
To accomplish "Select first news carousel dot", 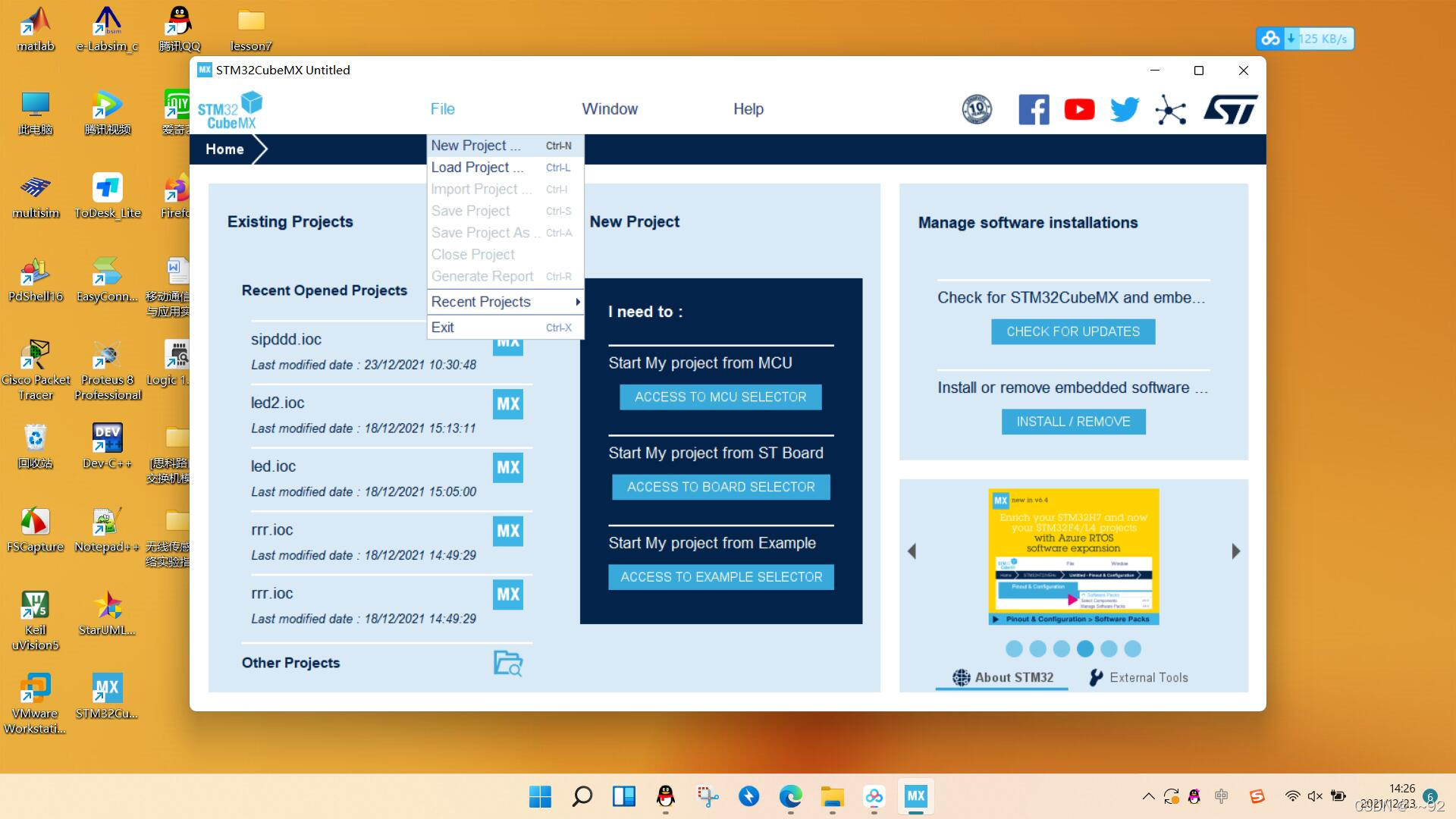I will click(1014, 649).
